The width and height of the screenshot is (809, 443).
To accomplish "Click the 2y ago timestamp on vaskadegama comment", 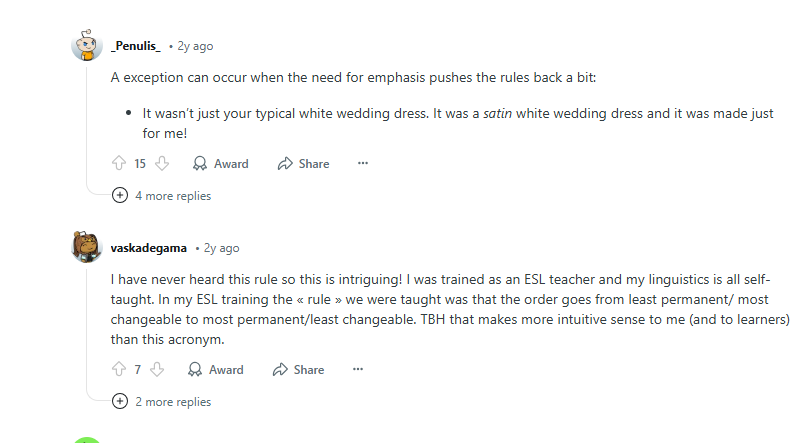I will point(221,248).
